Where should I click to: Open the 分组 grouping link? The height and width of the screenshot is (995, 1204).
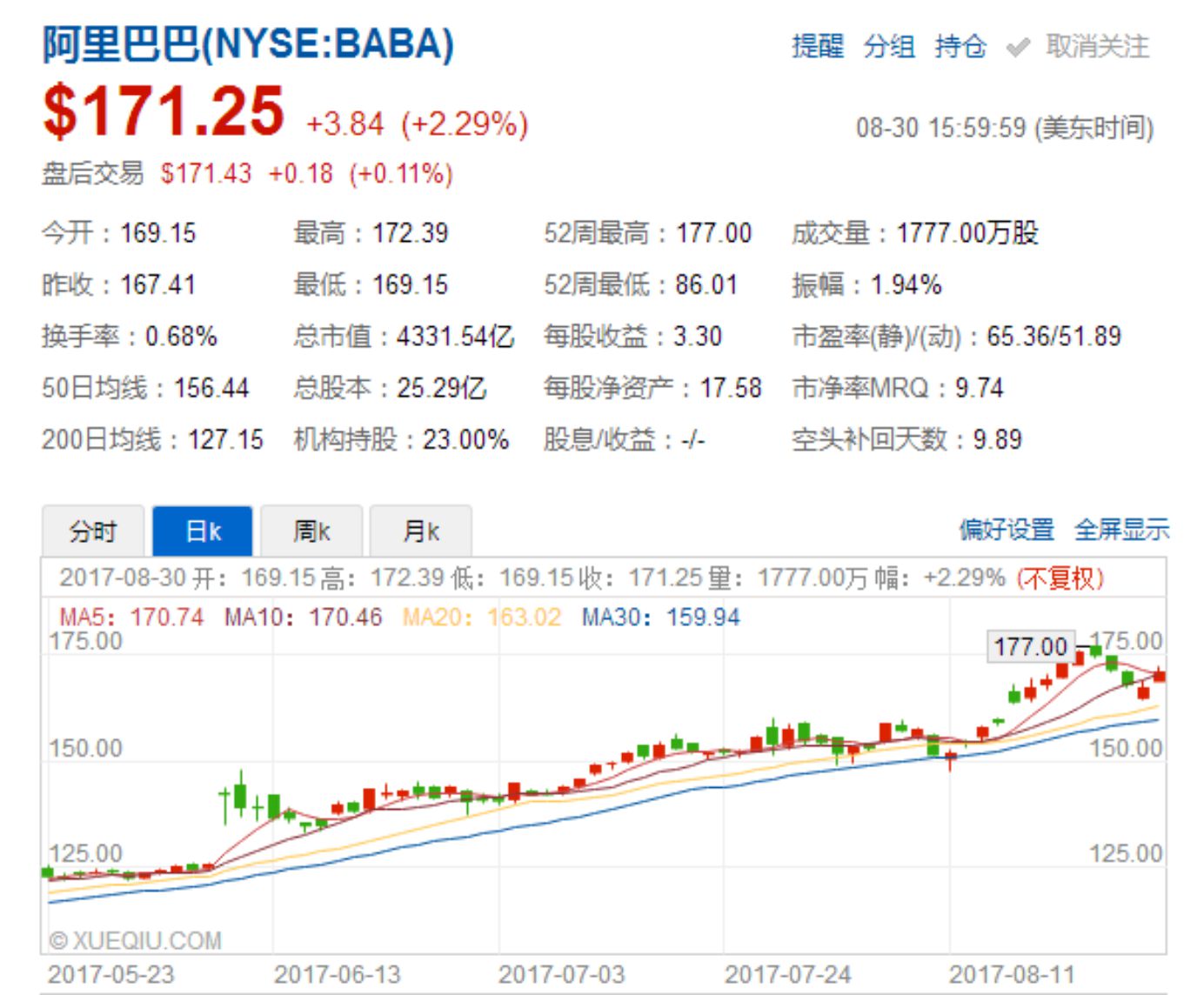click(889, 45)
